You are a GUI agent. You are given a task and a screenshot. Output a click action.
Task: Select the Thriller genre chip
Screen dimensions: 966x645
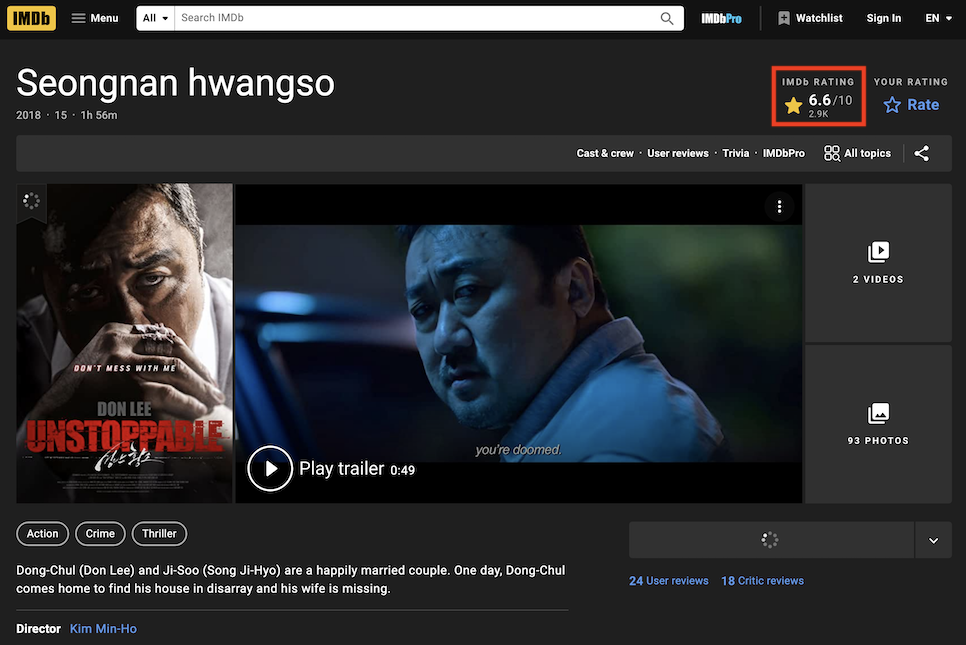tap(159, 533)
